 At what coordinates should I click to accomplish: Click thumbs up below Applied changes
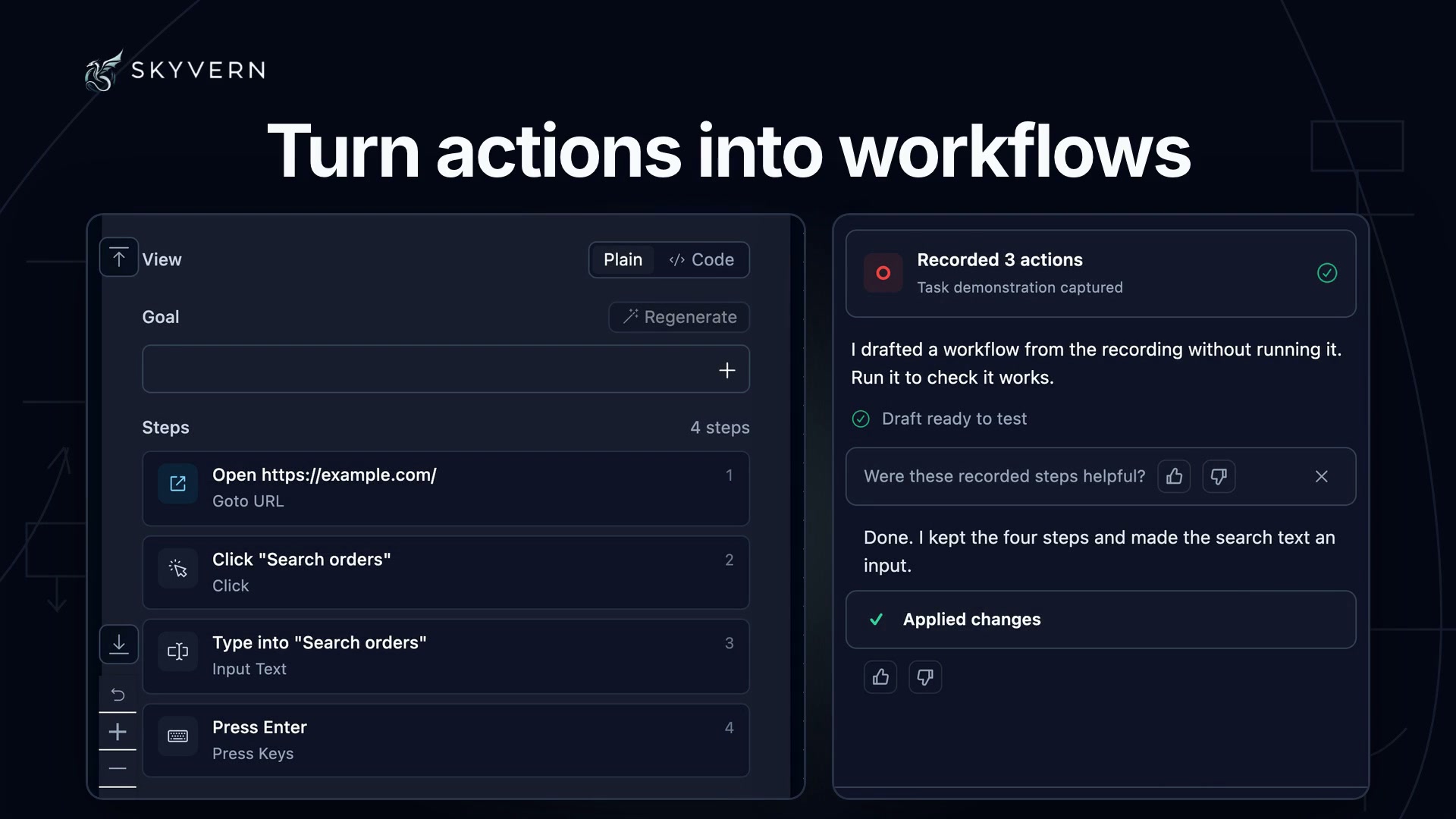point(880,676)
